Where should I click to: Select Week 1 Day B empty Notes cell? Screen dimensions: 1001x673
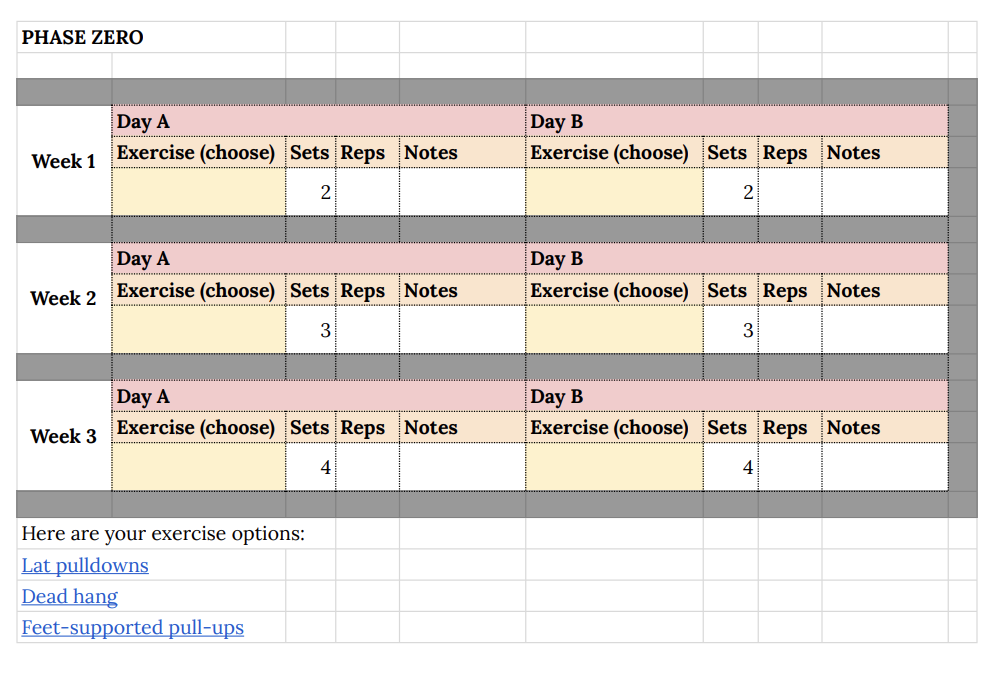[x=884, y=192]
